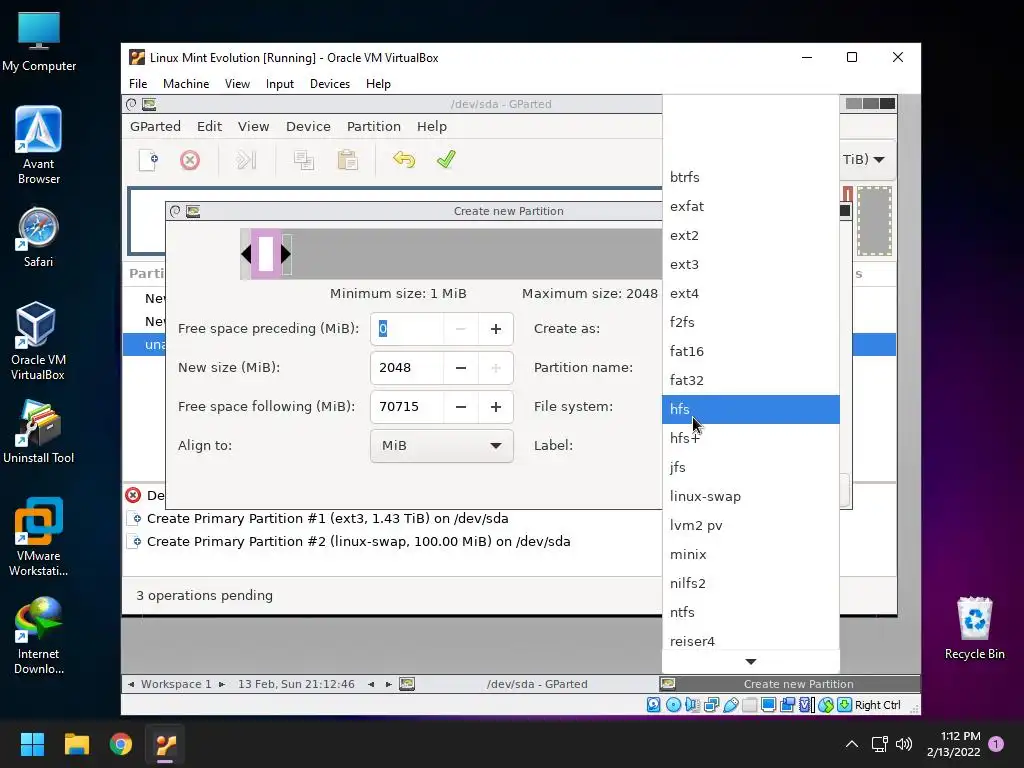Click the left handle of the partition size slider
The height and width of the screenshot is (768, 1024).
click(x=246, y=254)
